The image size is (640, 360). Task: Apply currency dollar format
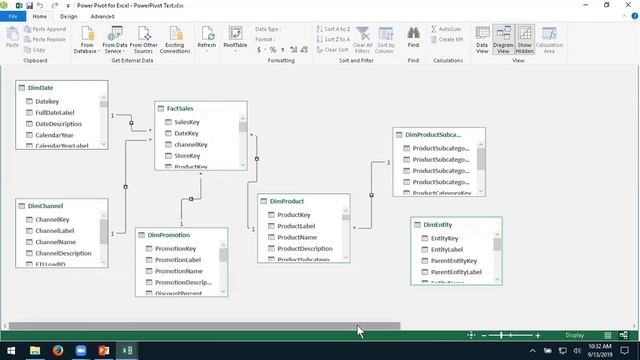tap(259, 50)
